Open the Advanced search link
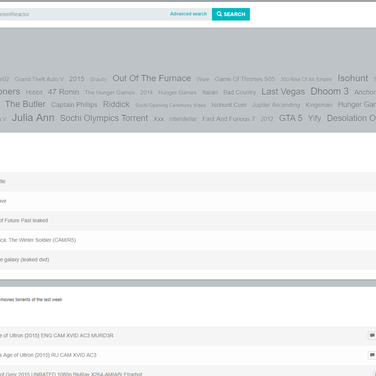 [x=188, y=14]
